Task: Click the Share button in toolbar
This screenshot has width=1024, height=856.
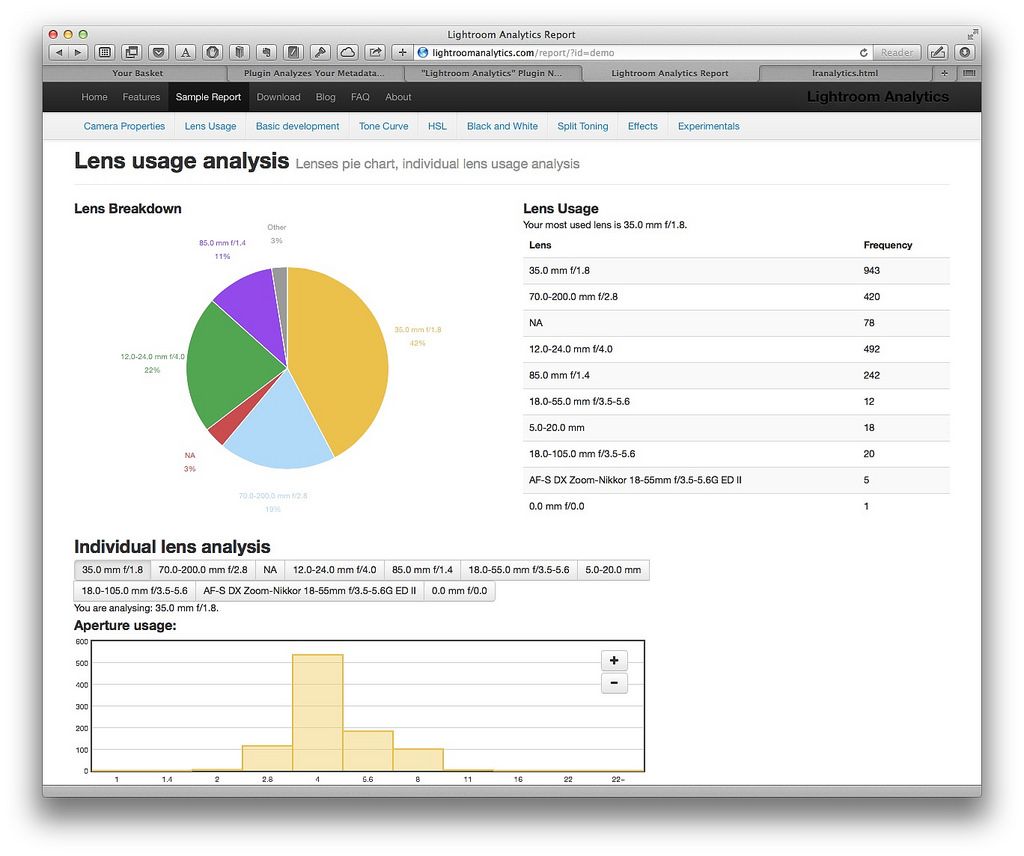Action: click(x=375, y=52)
